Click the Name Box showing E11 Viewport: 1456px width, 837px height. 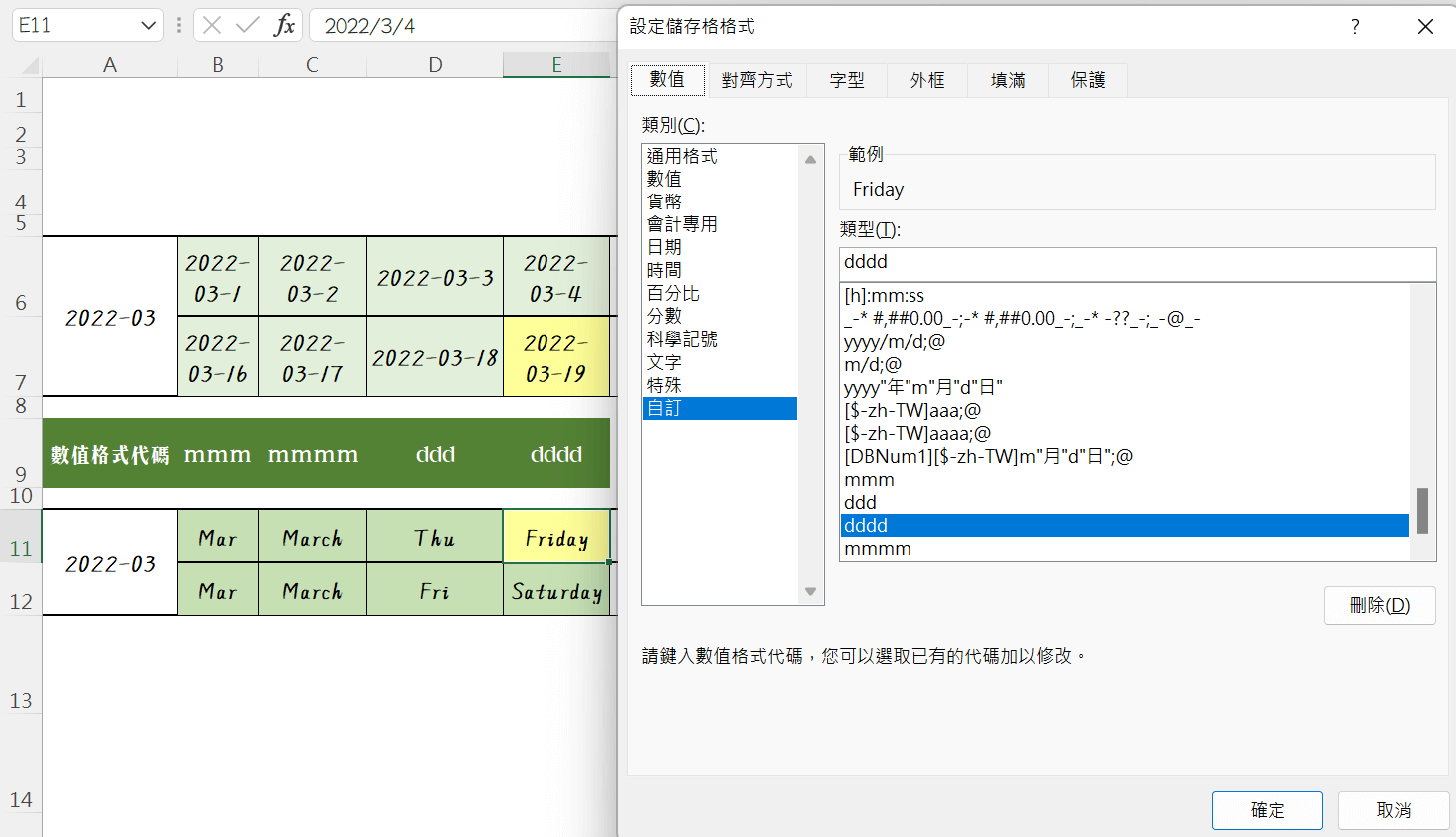(x=75, y=26)
